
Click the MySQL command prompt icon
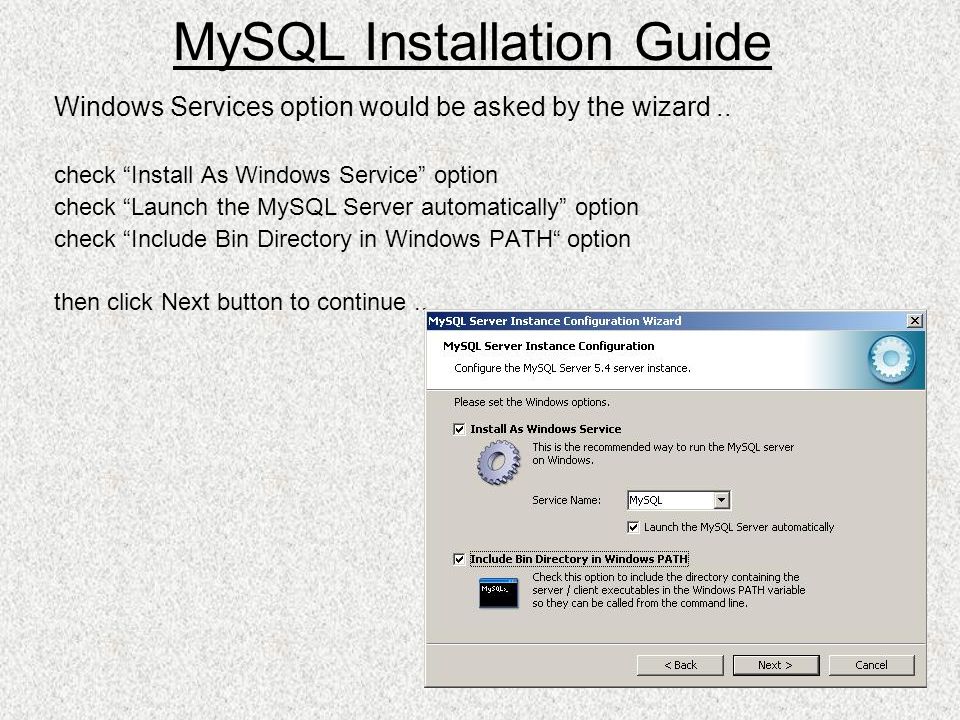tap(498, 593)
